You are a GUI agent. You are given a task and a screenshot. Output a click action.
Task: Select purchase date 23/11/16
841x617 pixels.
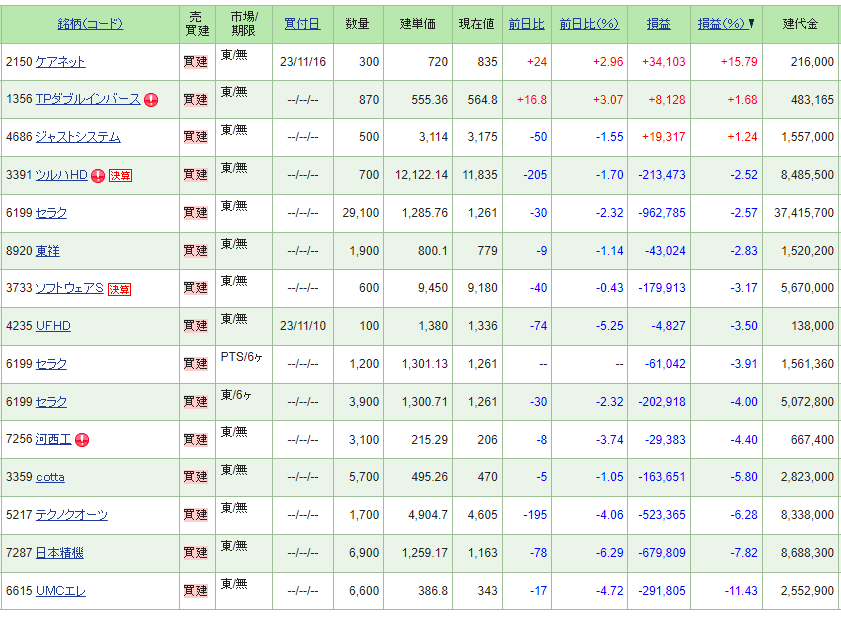303,62
